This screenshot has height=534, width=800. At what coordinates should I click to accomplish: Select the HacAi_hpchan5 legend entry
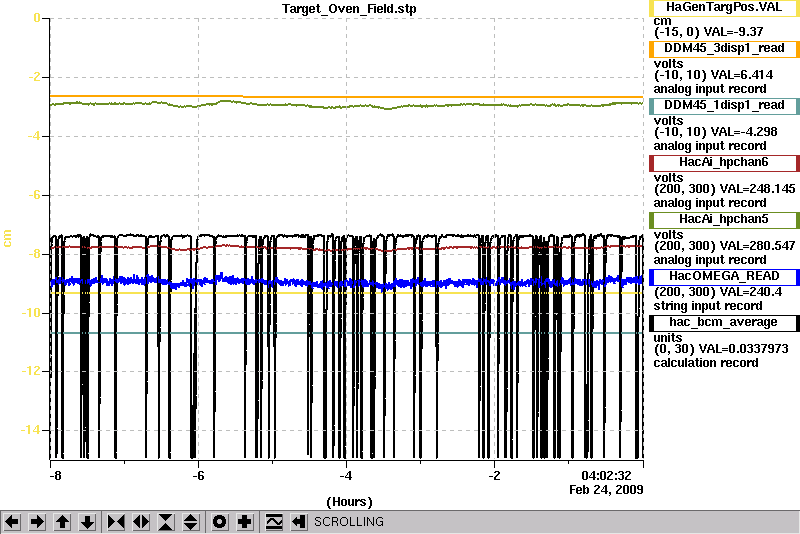coord(724,220)
